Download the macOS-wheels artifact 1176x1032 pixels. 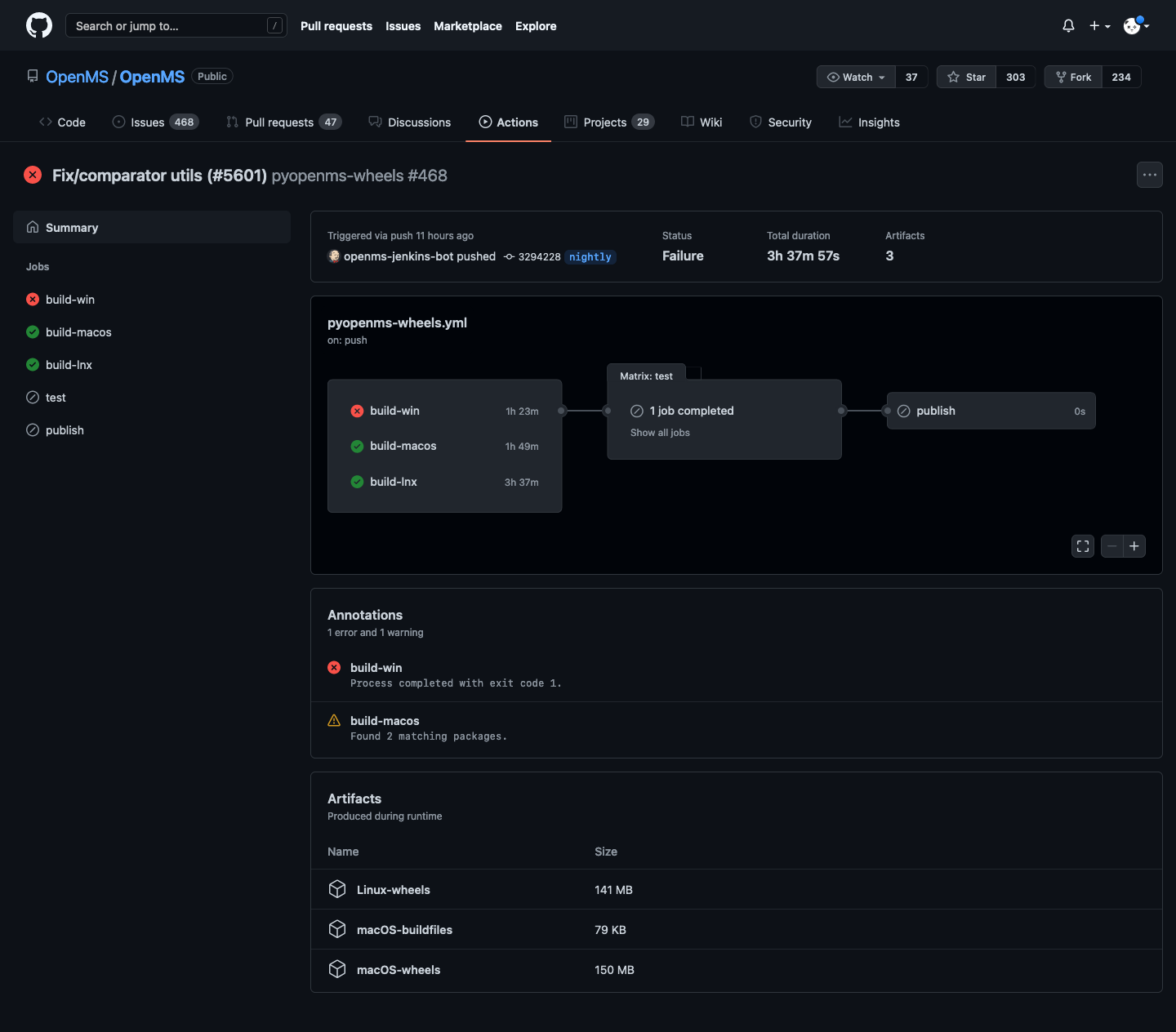tap(399, 970)
